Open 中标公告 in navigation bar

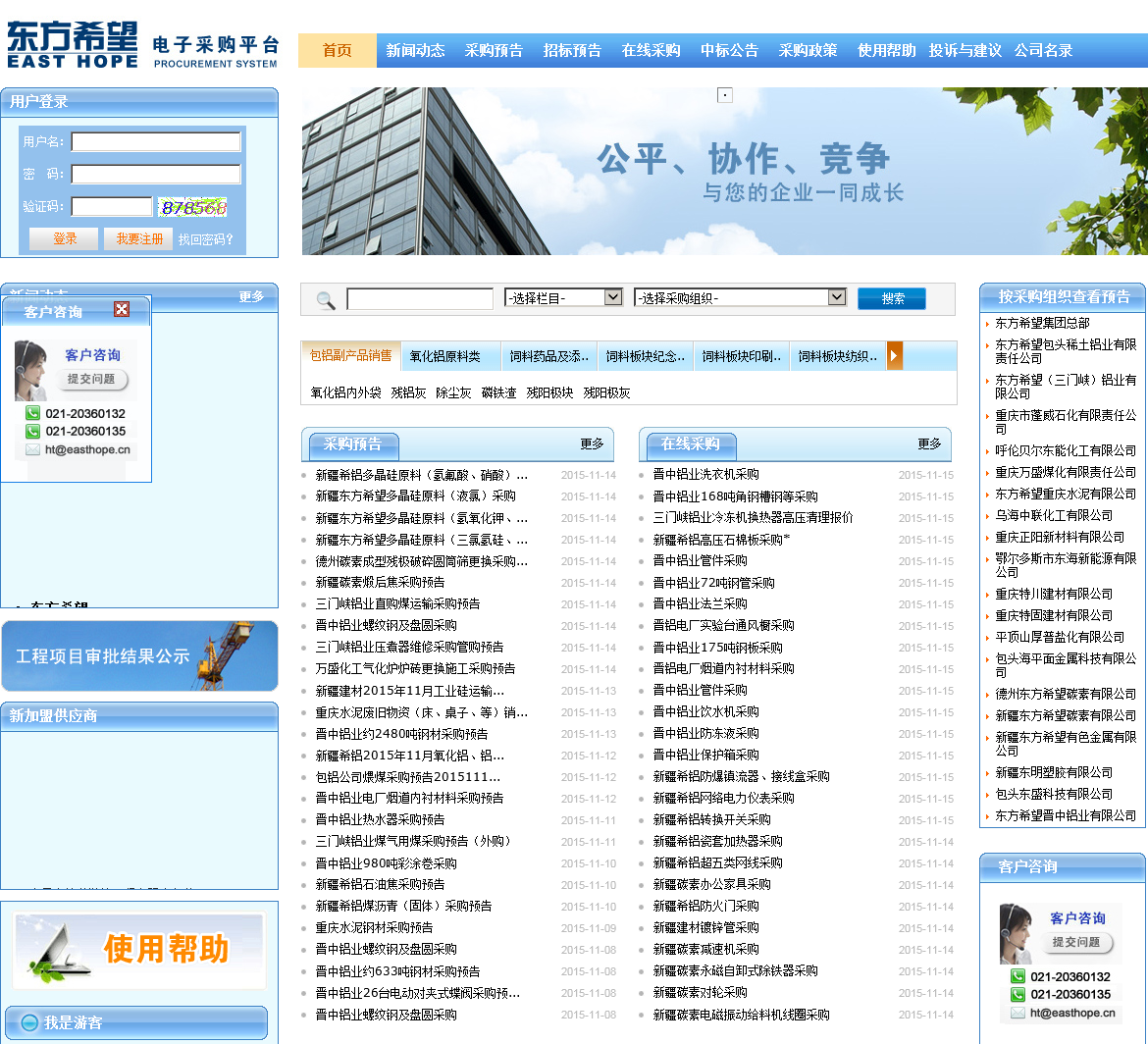coord(729,50)
